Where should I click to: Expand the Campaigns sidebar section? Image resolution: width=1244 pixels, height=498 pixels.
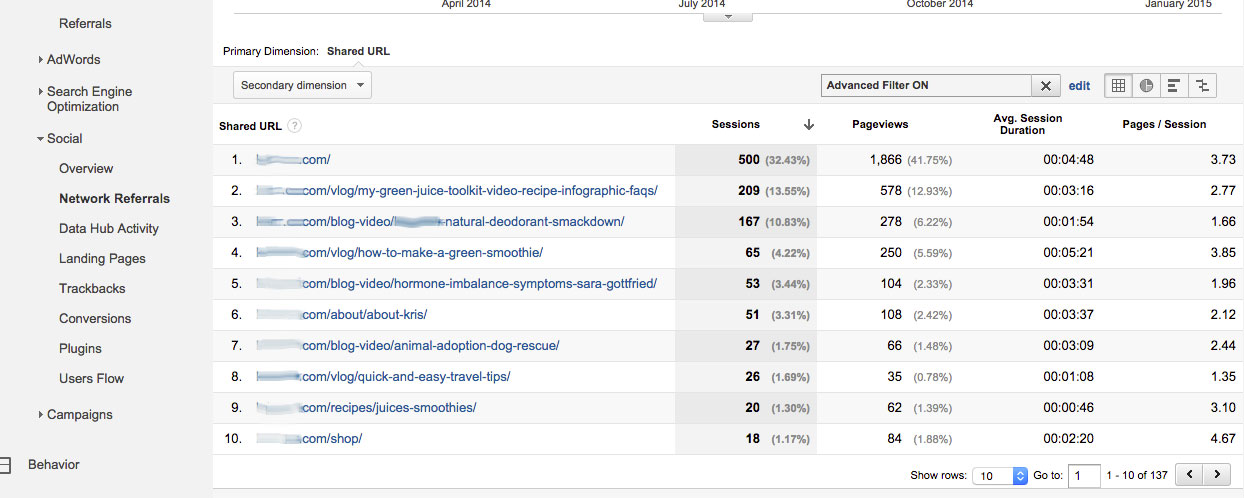(x=40, y=415)
